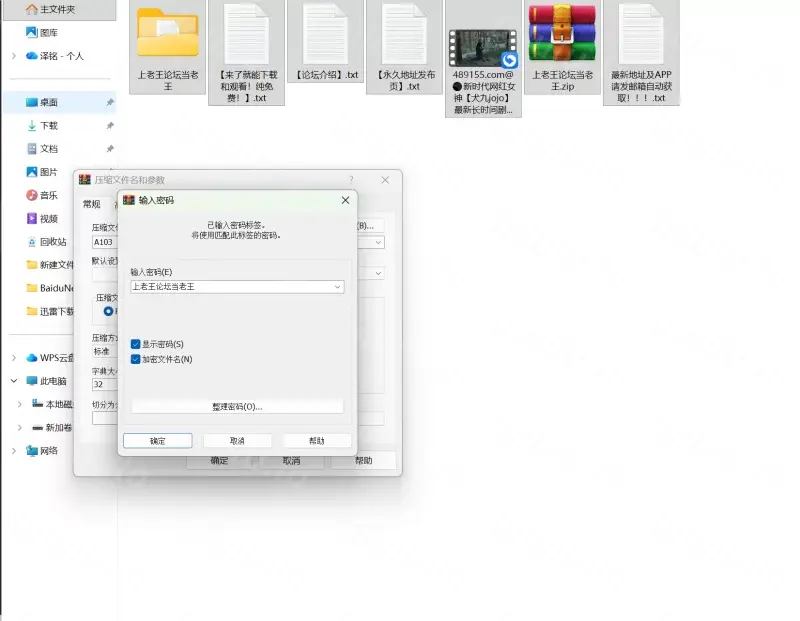This screenshot has height=621, width=800.
Task: Click into the 输入密码 text field
Action: point(230,287)
